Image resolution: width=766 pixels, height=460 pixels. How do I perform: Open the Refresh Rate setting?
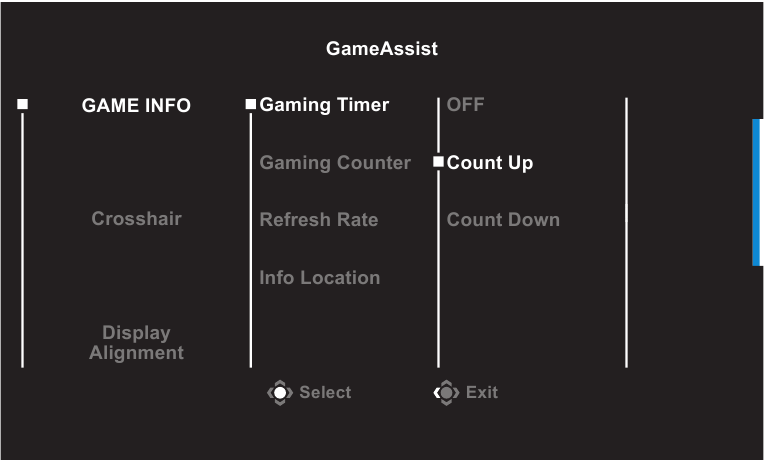click(x=319, y=219)
